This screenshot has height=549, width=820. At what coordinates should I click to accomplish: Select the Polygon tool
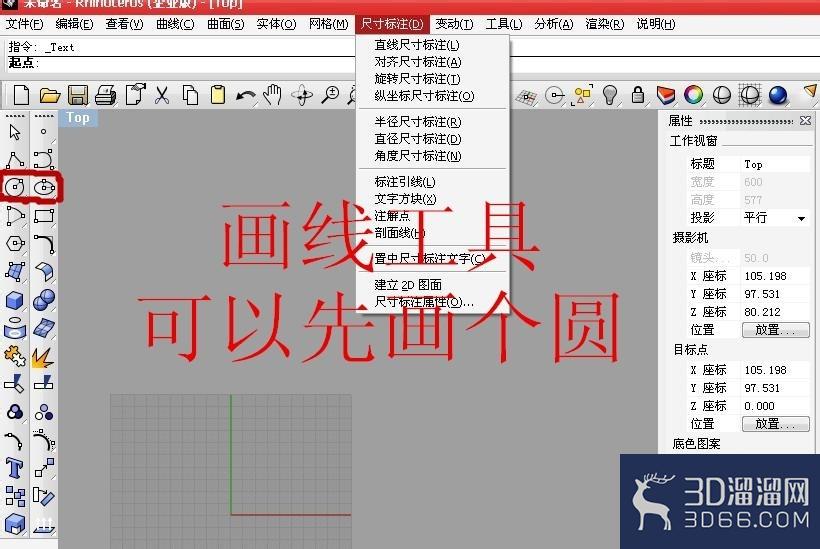coord(15,244)
